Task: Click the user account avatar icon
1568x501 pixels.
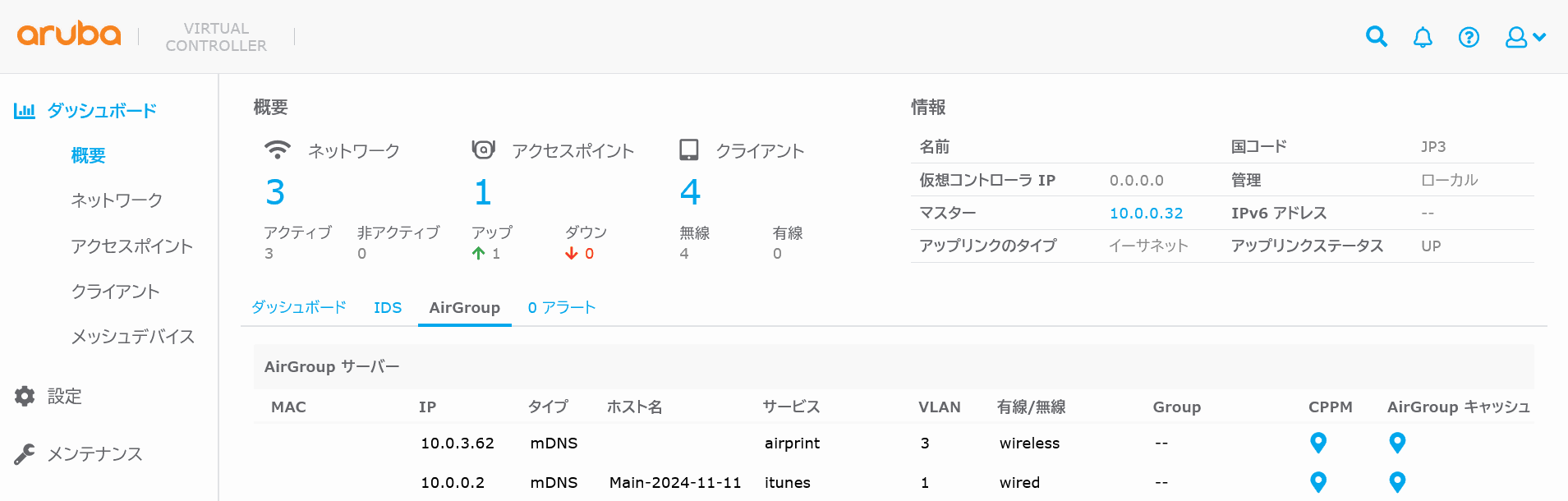Action: 1515,36
